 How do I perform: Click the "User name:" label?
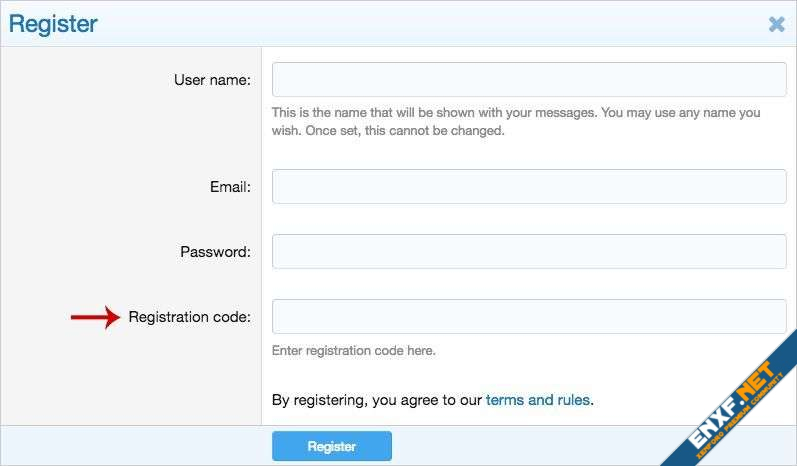coord(212,80)
